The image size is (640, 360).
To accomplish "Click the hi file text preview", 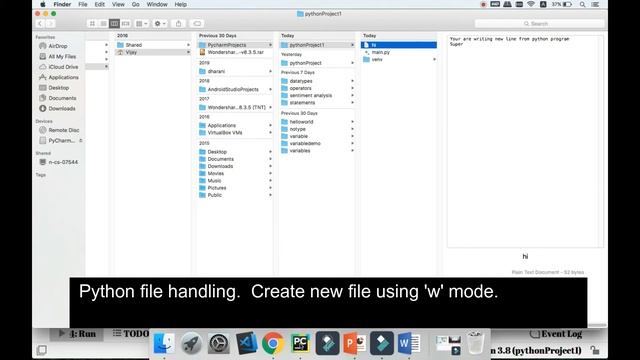I will [x=525, y=141].
